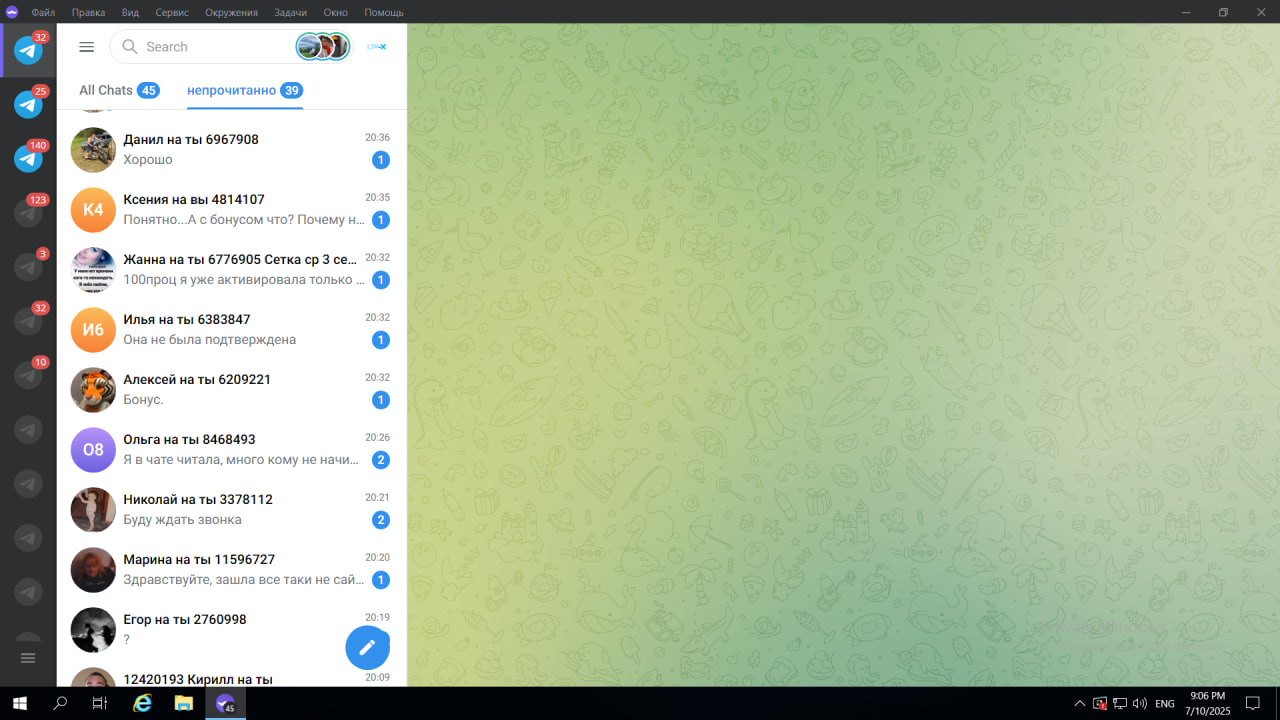Focus the Search input field
This screenshot has width=1280, height=720.
tap(220, 47)
